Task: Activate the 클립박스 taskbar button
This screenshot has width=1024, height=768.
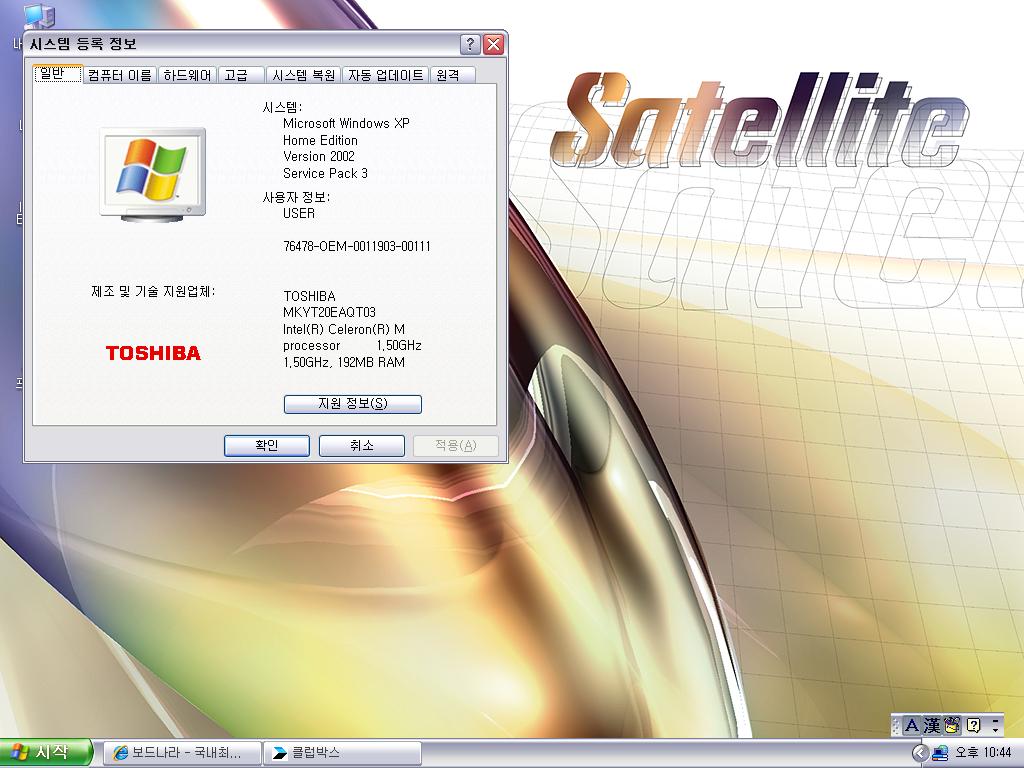Action: pos(342,753)
